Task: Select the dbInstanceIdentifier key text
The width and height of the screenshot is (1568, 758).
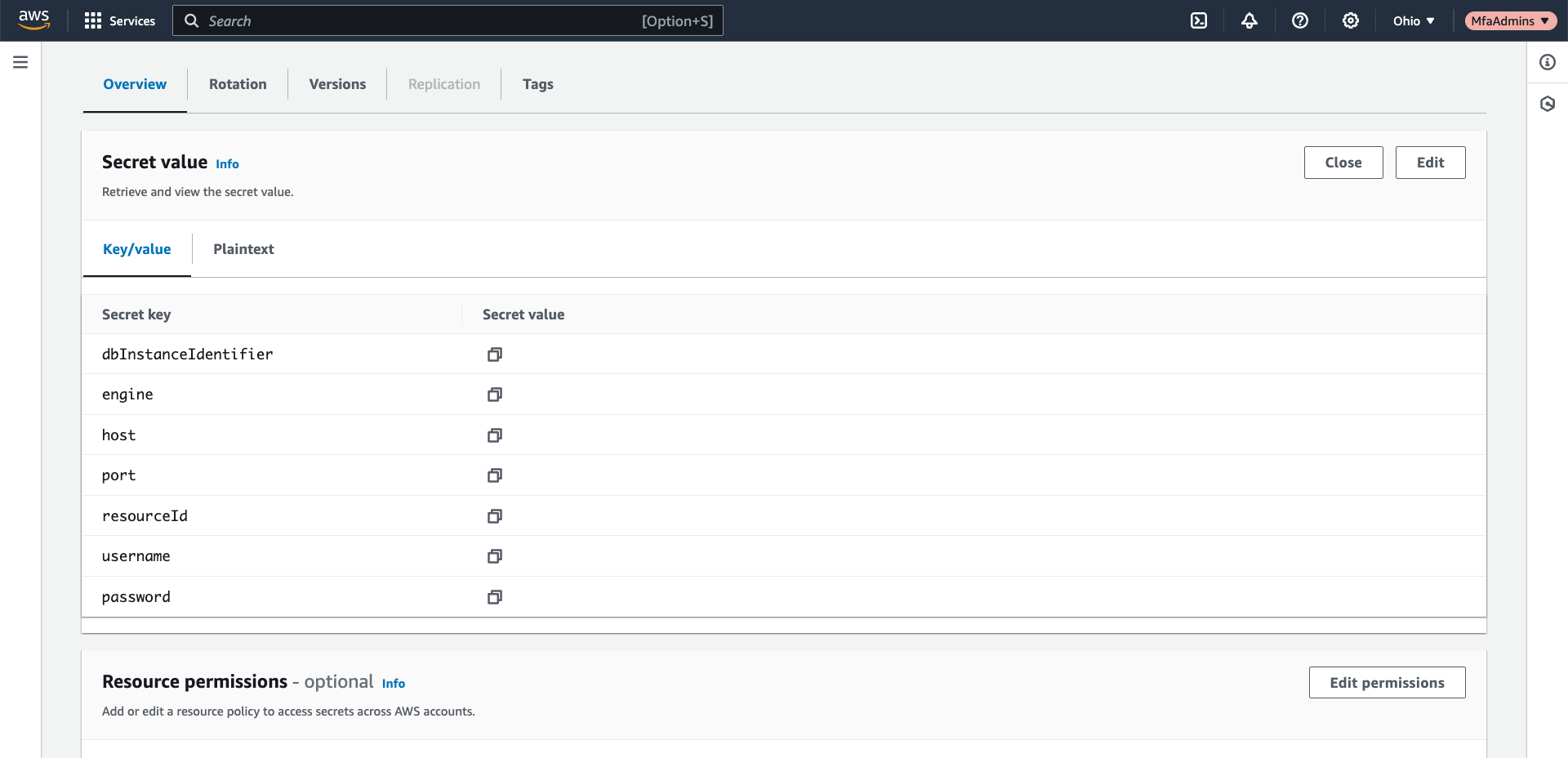Action: click(x=187, y=354)
